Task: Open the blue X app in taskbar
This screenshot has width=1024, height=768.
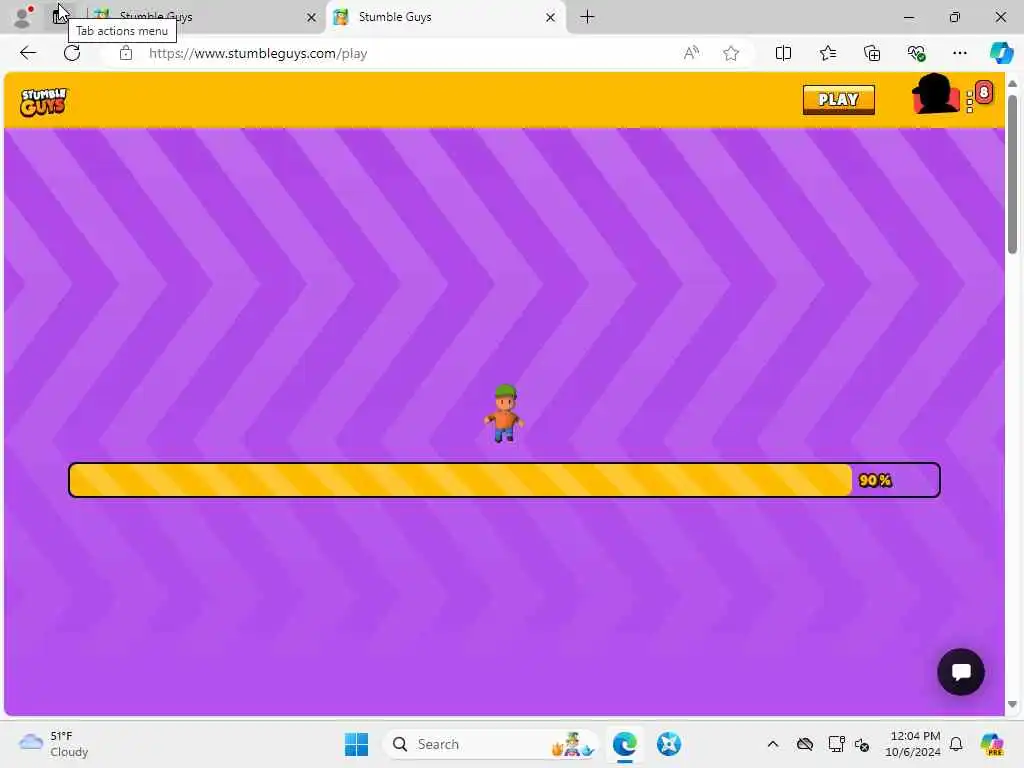Action: (x=669, y=744)
